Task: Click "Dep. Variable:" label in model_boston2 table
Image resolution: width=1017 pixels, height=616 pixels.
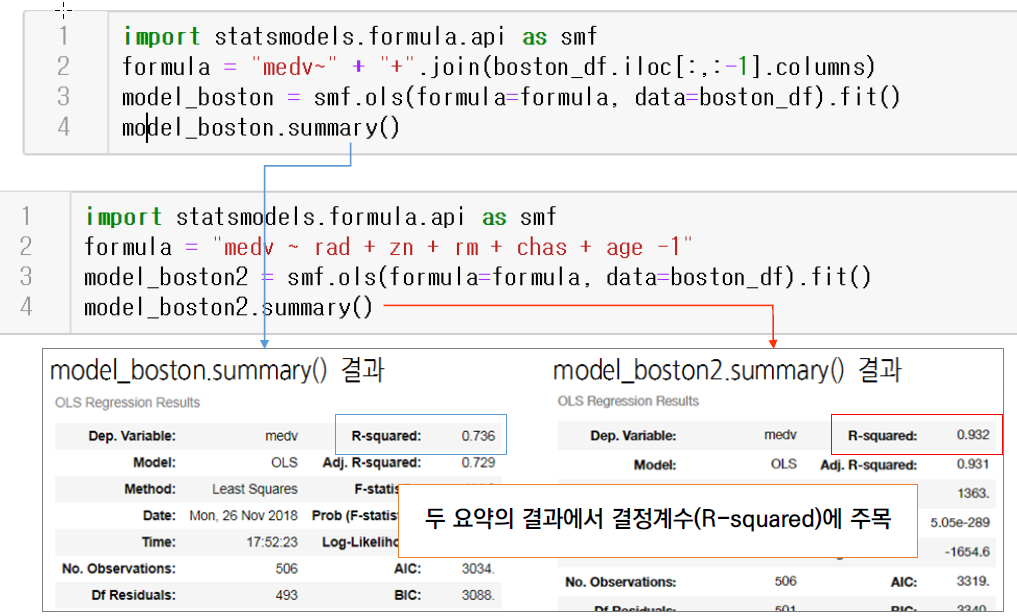Action: pyautogui.click(x=633, y=436)
